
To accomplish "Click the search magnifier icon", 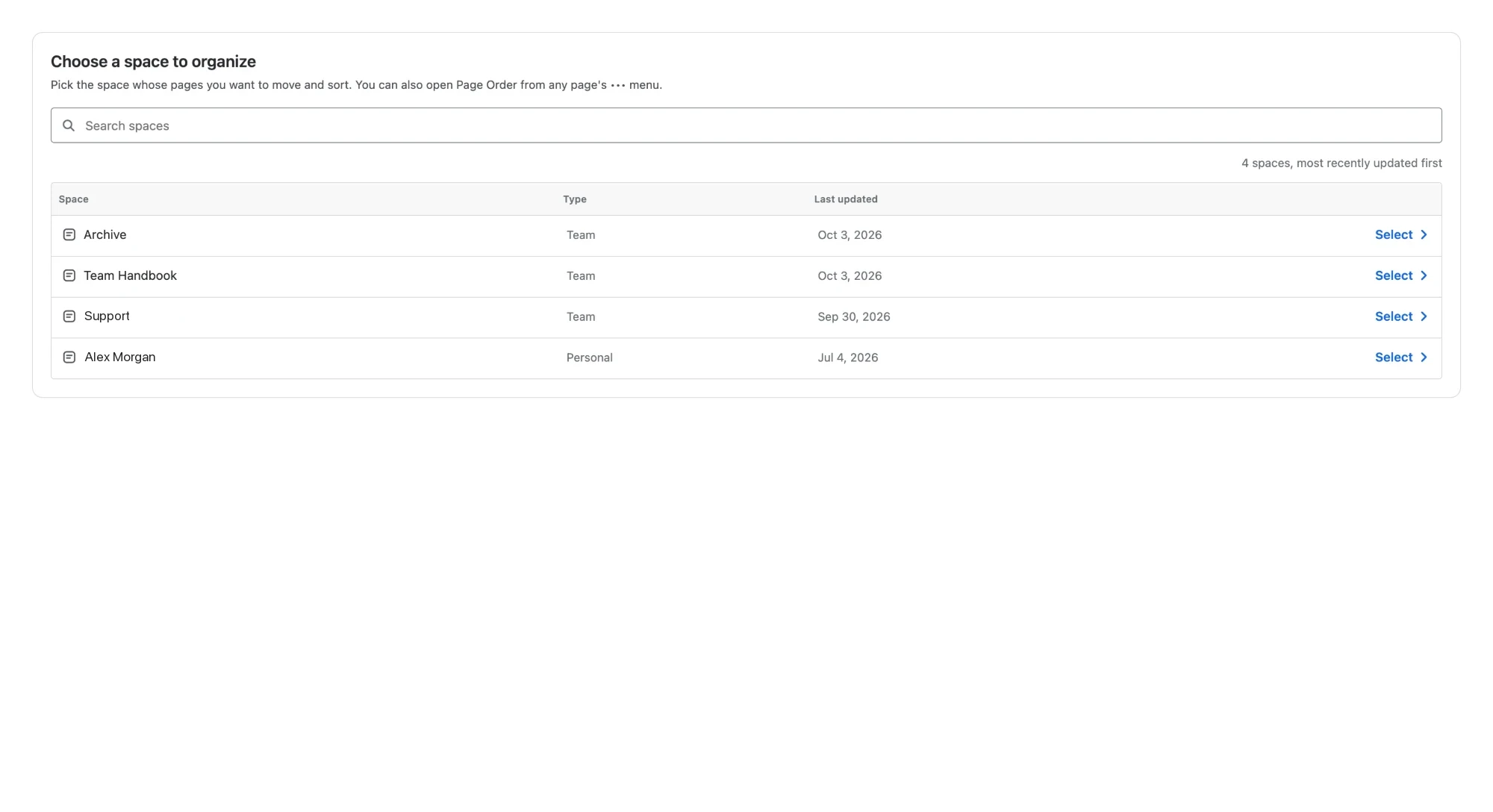I will click(69, 125).
